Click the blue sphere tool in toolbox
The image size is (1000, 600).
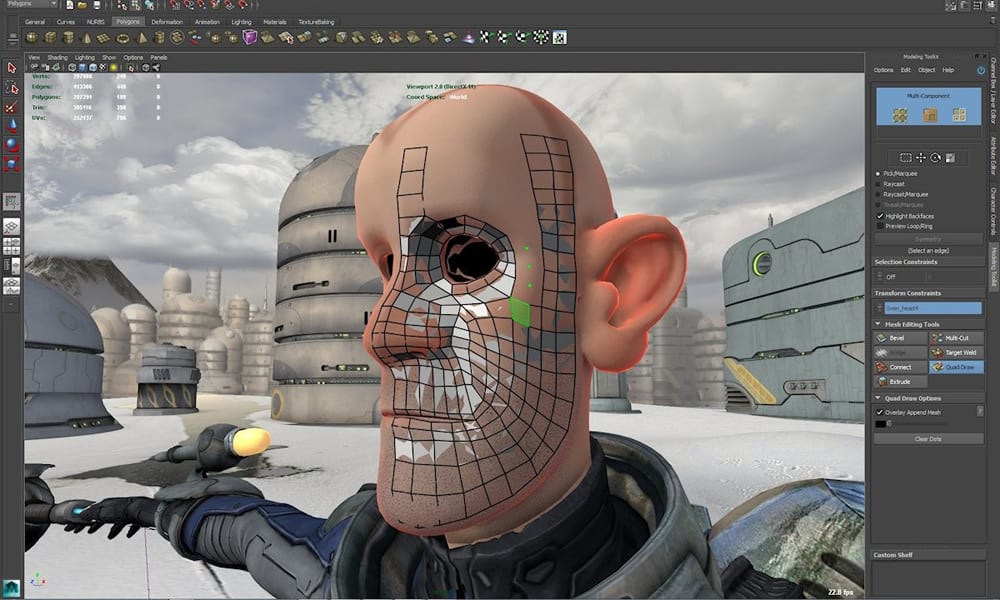(x=11, y=145)
